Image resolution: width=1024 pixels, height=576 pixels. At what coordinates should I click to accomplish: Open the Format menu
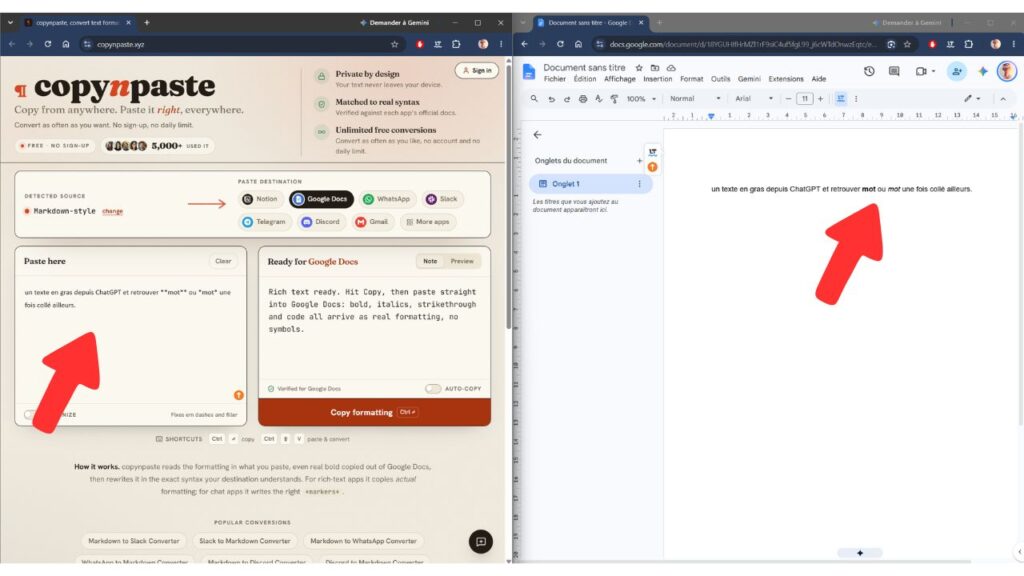692,79
